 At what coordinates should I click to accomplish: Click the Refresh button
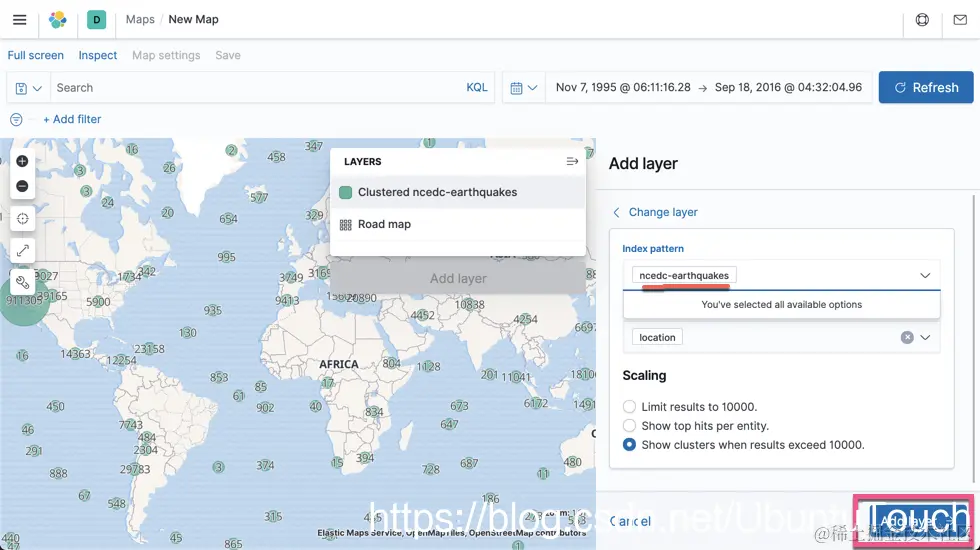[926, 88]
